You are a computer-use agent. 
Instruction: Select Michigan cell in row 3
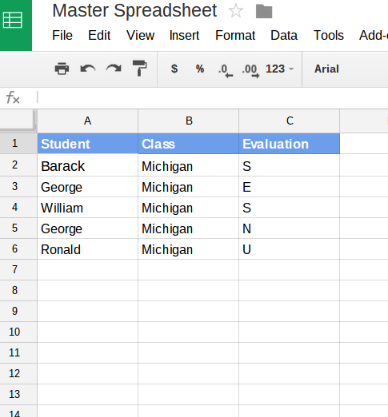[188, 187]
